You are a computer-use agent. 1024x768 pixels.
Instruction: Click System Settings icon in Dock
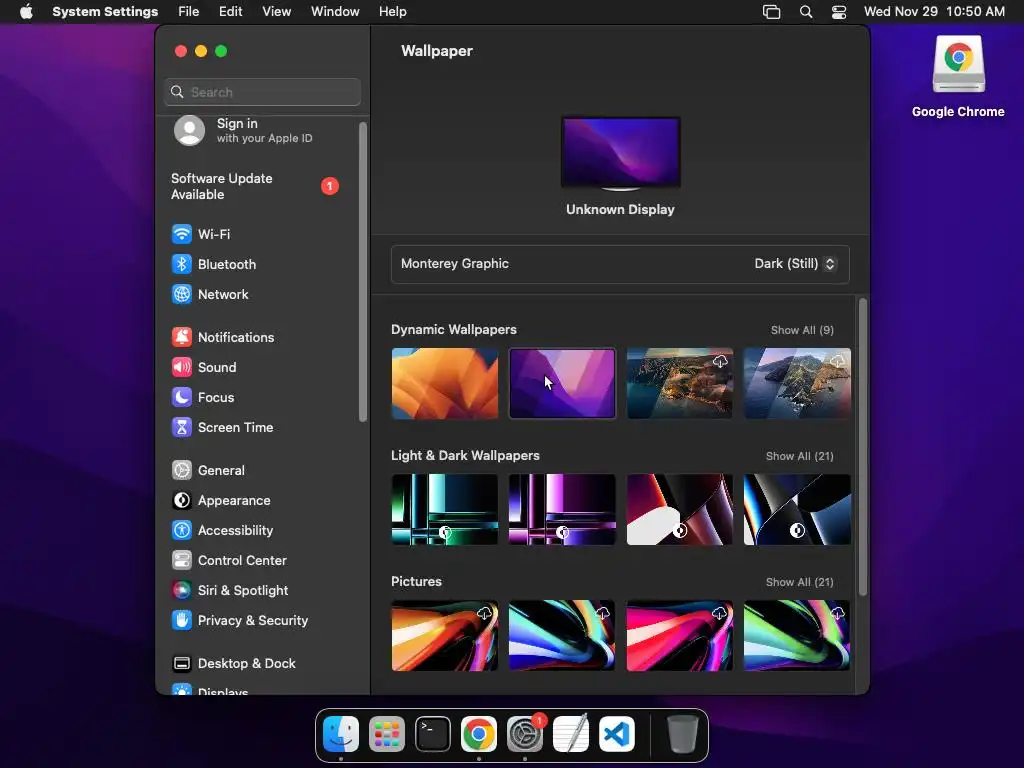525,733
